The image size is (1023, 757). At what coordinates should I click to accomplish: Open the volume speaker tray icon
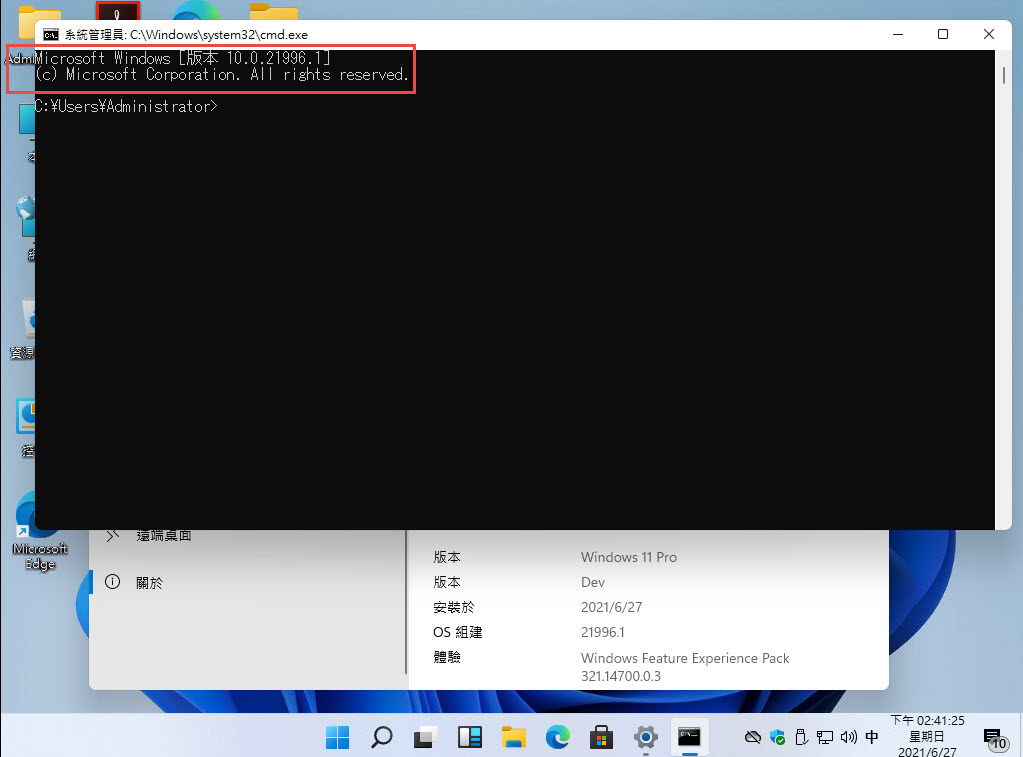click(x=848, y=737)
